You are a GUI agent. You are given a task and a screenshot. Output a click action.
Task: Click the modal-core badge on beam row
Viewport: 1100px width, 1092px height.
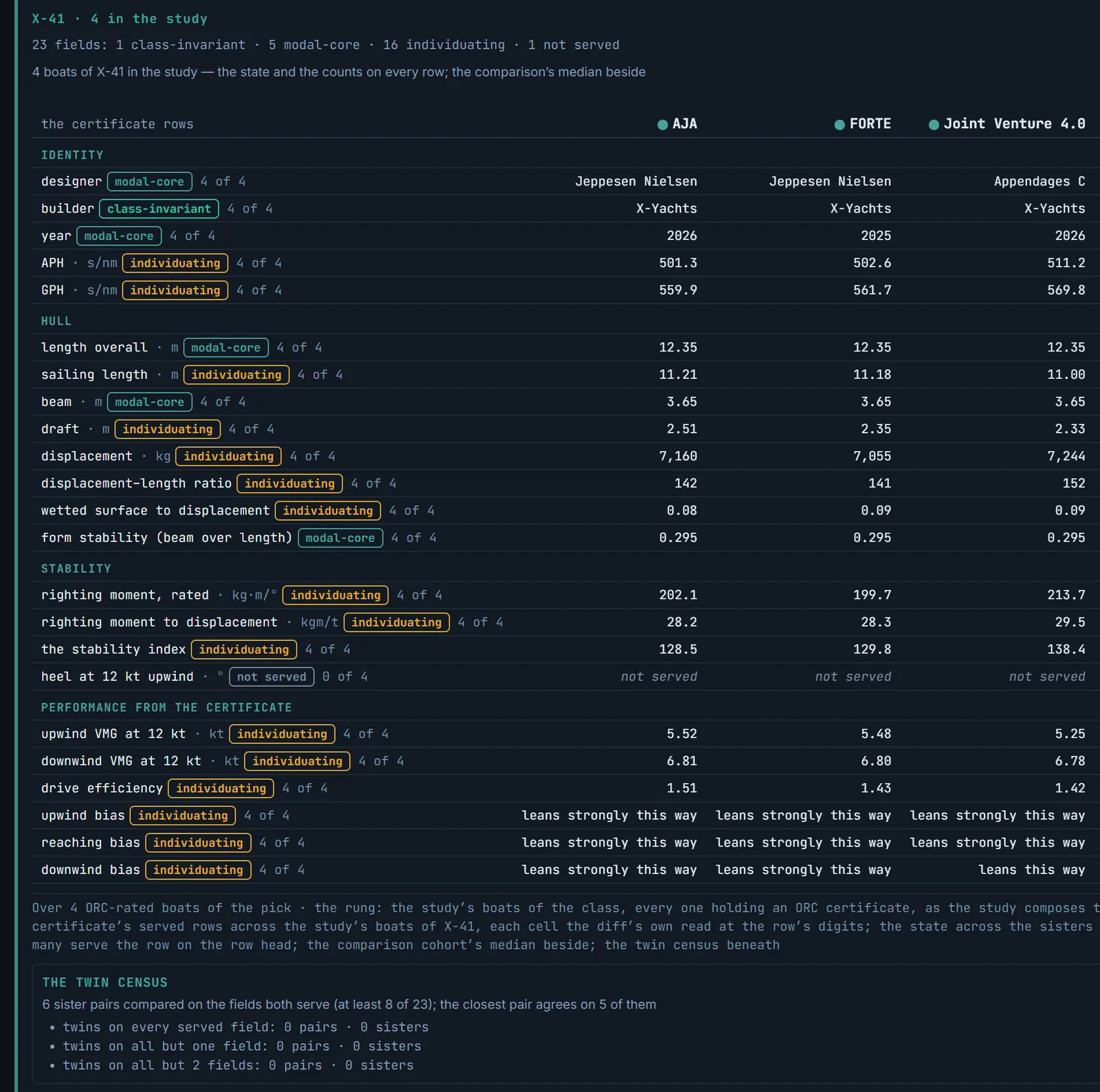pyautogui.click(x=149, y=402)
